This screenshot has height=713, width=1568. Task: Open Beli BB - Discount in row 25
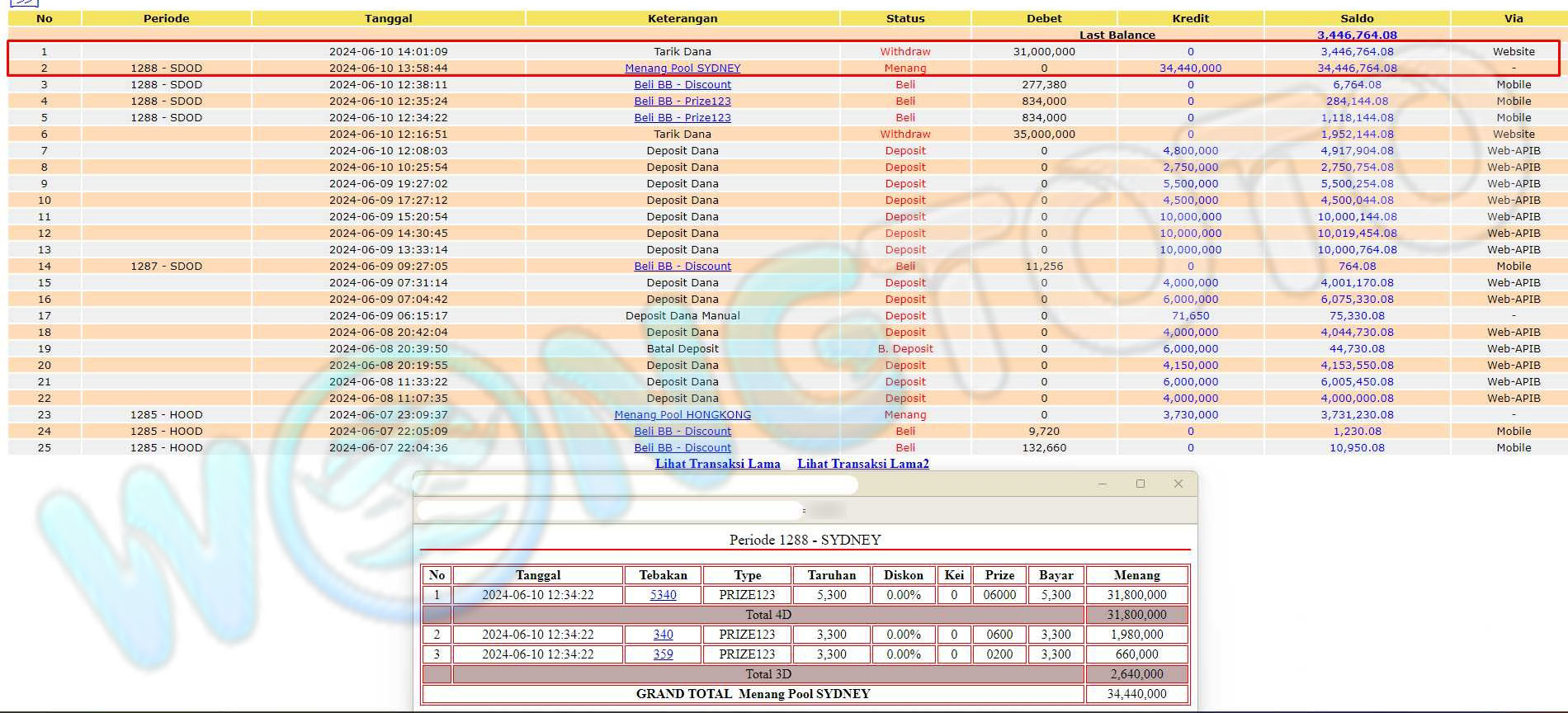point(682,448)
